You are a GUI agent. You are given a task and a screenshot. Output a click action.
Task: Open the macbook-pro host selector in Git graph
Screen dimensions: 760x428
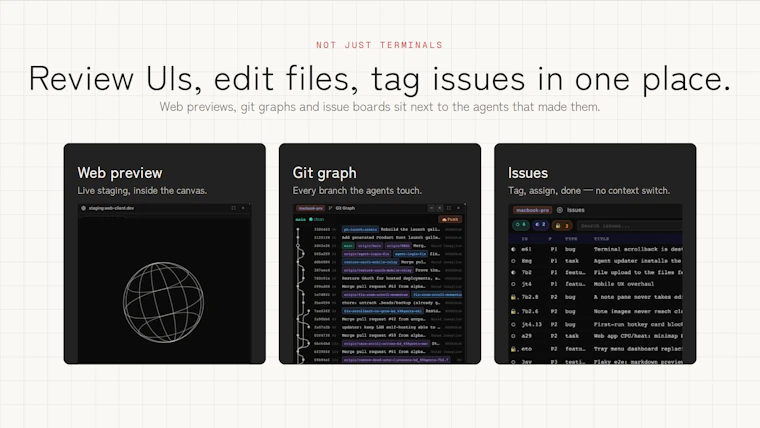tap(311, 208)
